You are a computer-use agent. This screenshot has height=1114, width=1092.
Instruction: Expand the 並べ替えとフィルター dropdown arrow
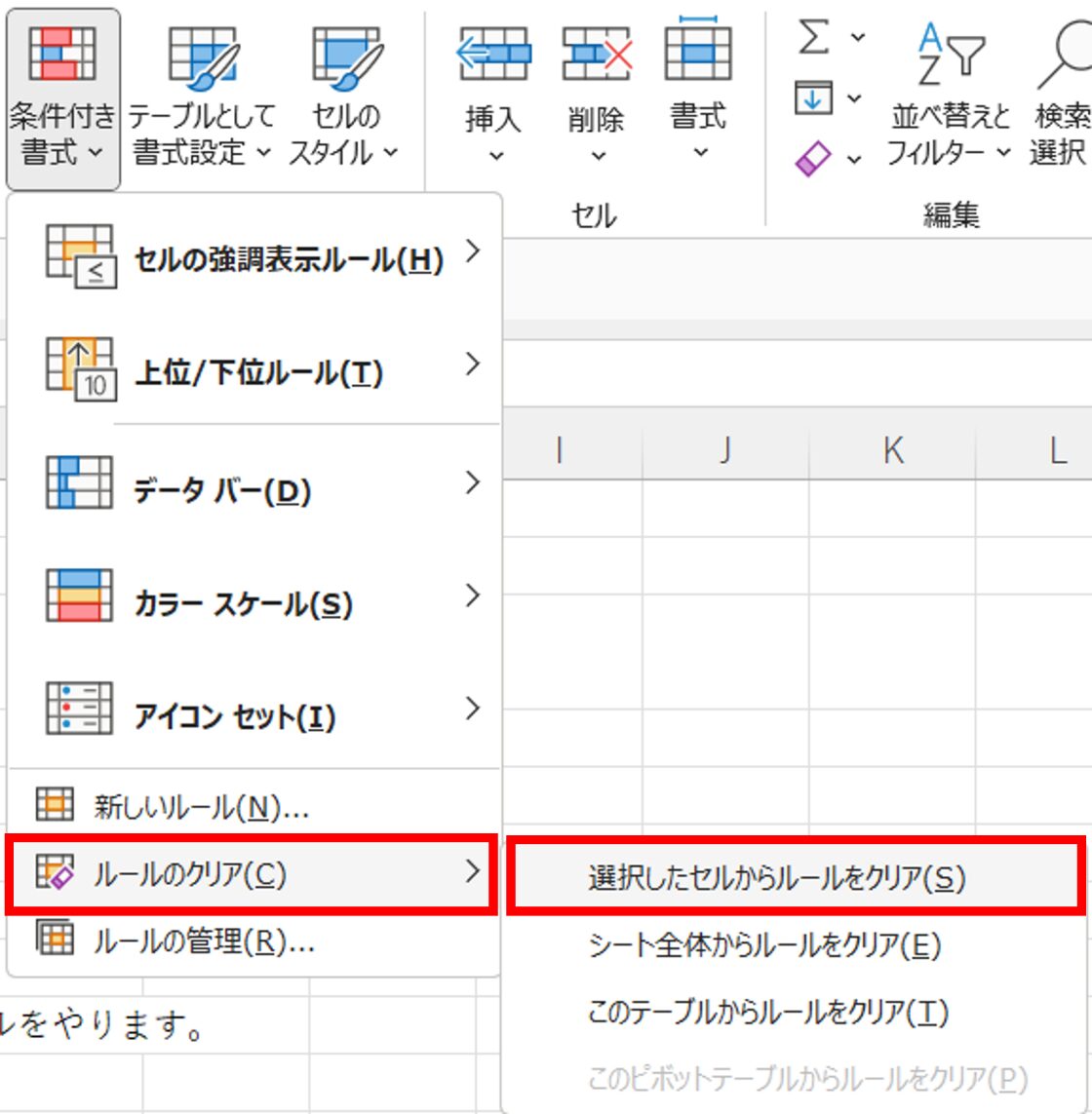[1002, 152]
